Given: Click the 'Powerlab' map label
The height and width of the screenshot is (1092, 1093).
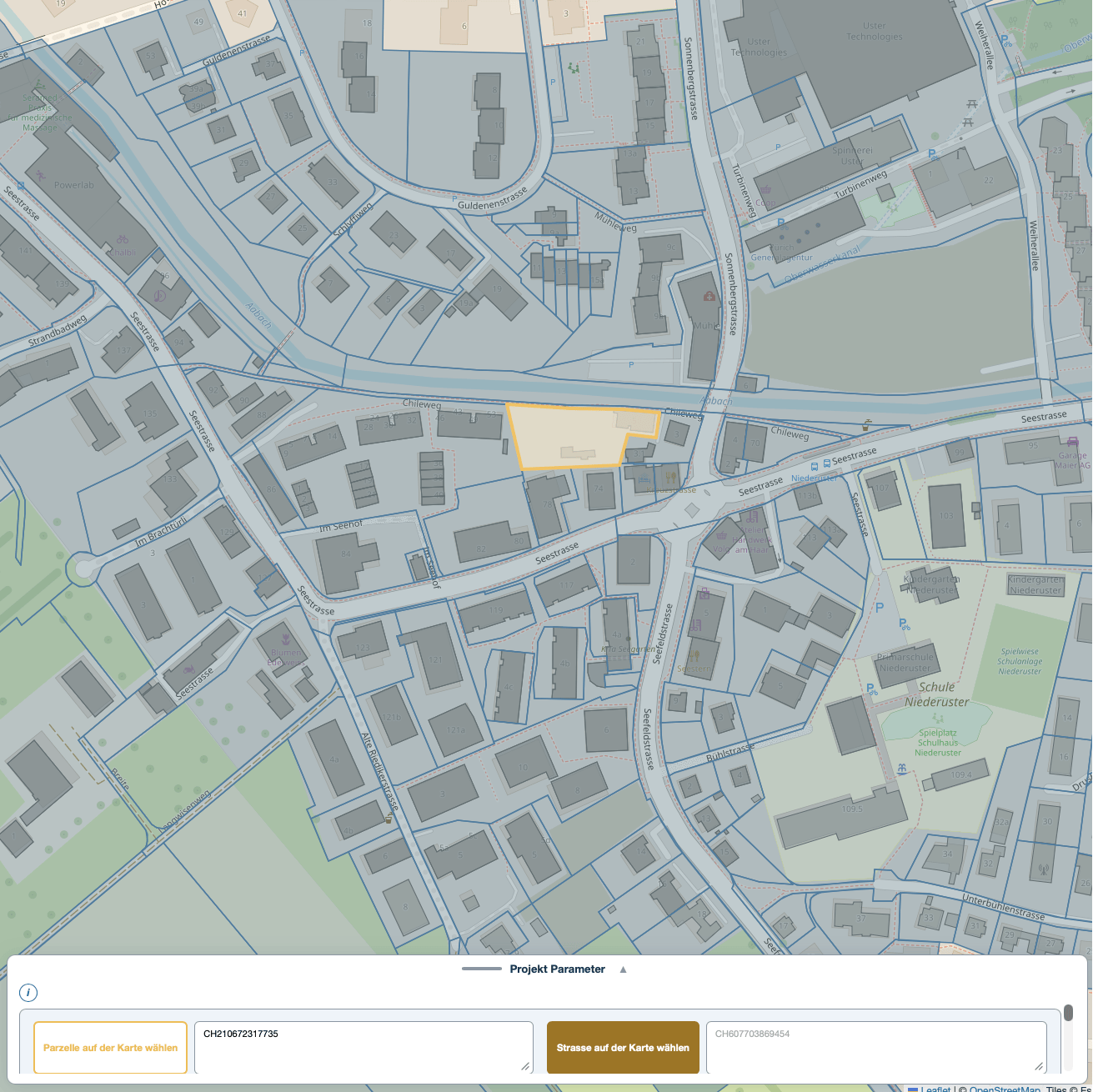Looking at the screenshot, I should click(74, 185).
